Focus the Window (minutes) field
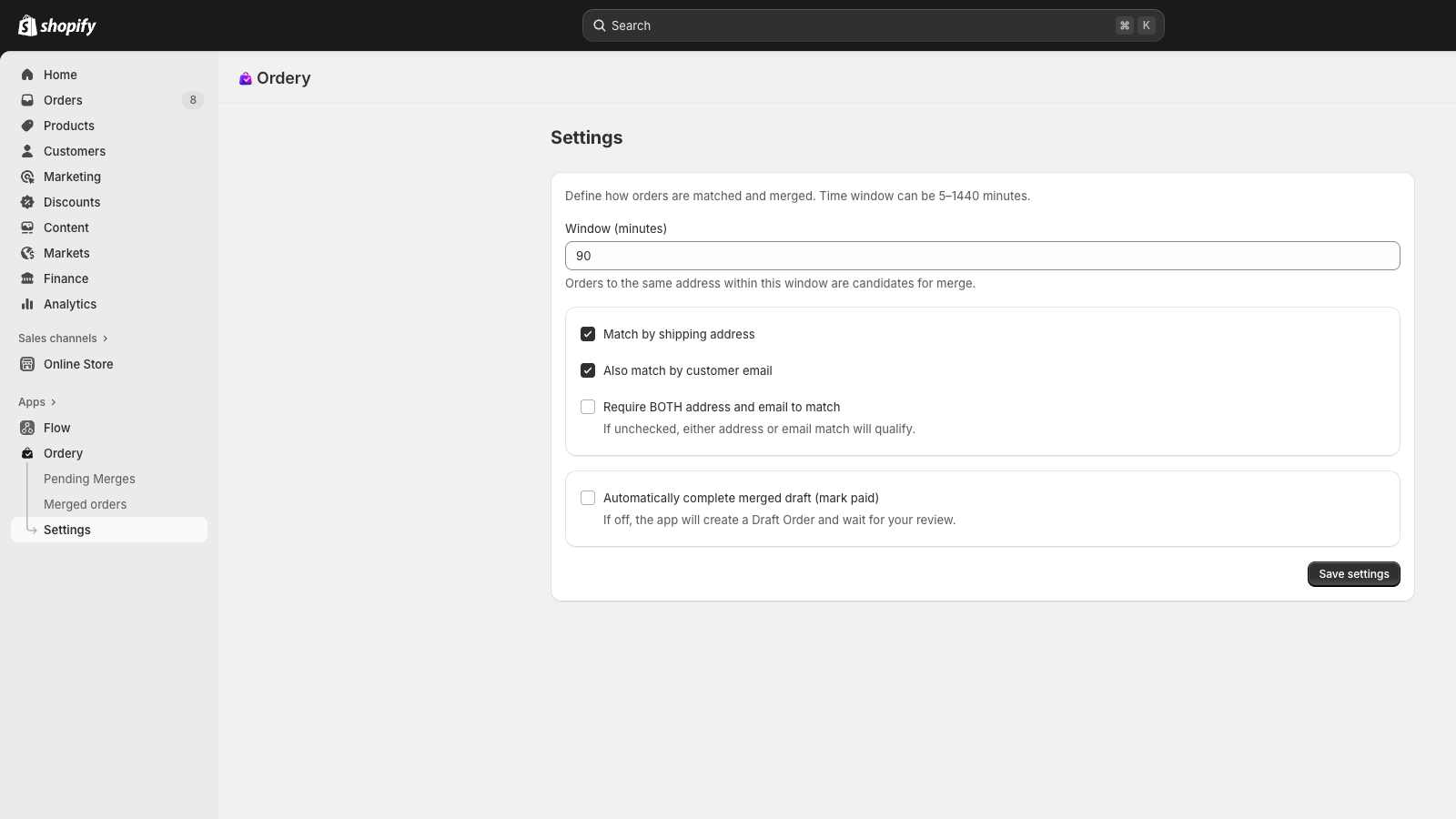Screen dimensions: 1456x819 coord(983,256)
